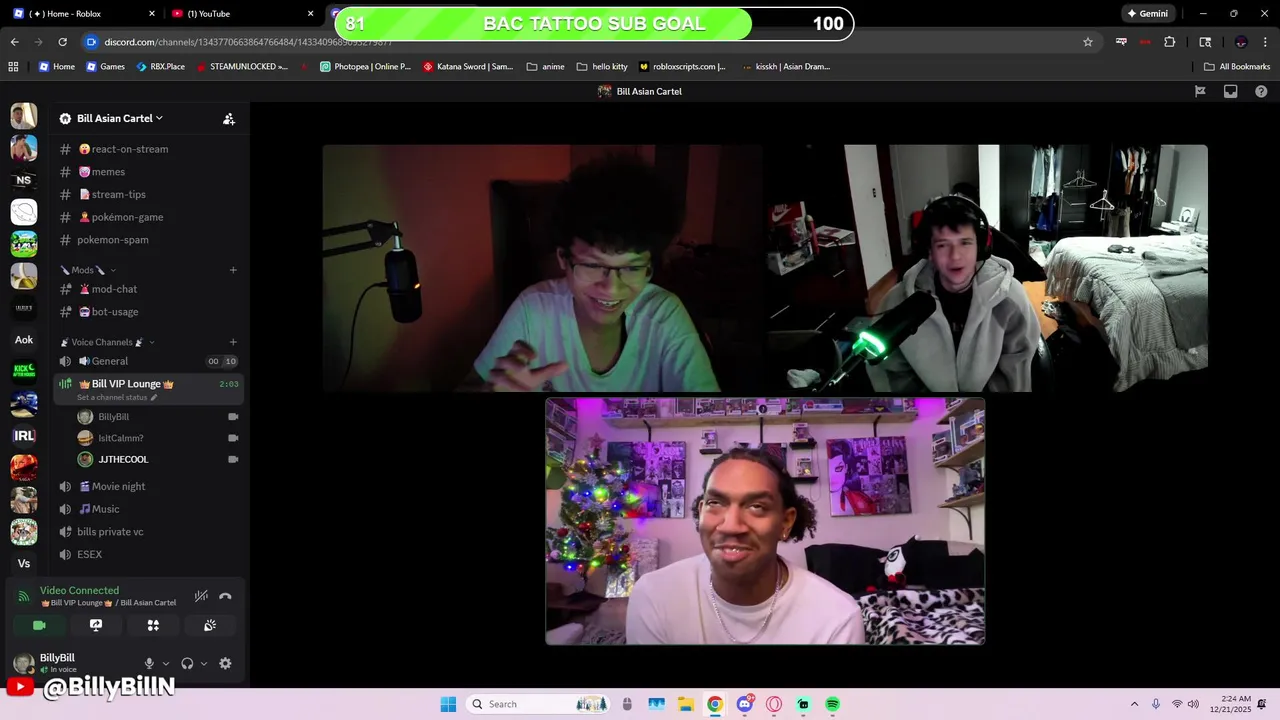Open Discord User Settings gear
Screen dimensions: 1280x720
[x=225, y=663]
